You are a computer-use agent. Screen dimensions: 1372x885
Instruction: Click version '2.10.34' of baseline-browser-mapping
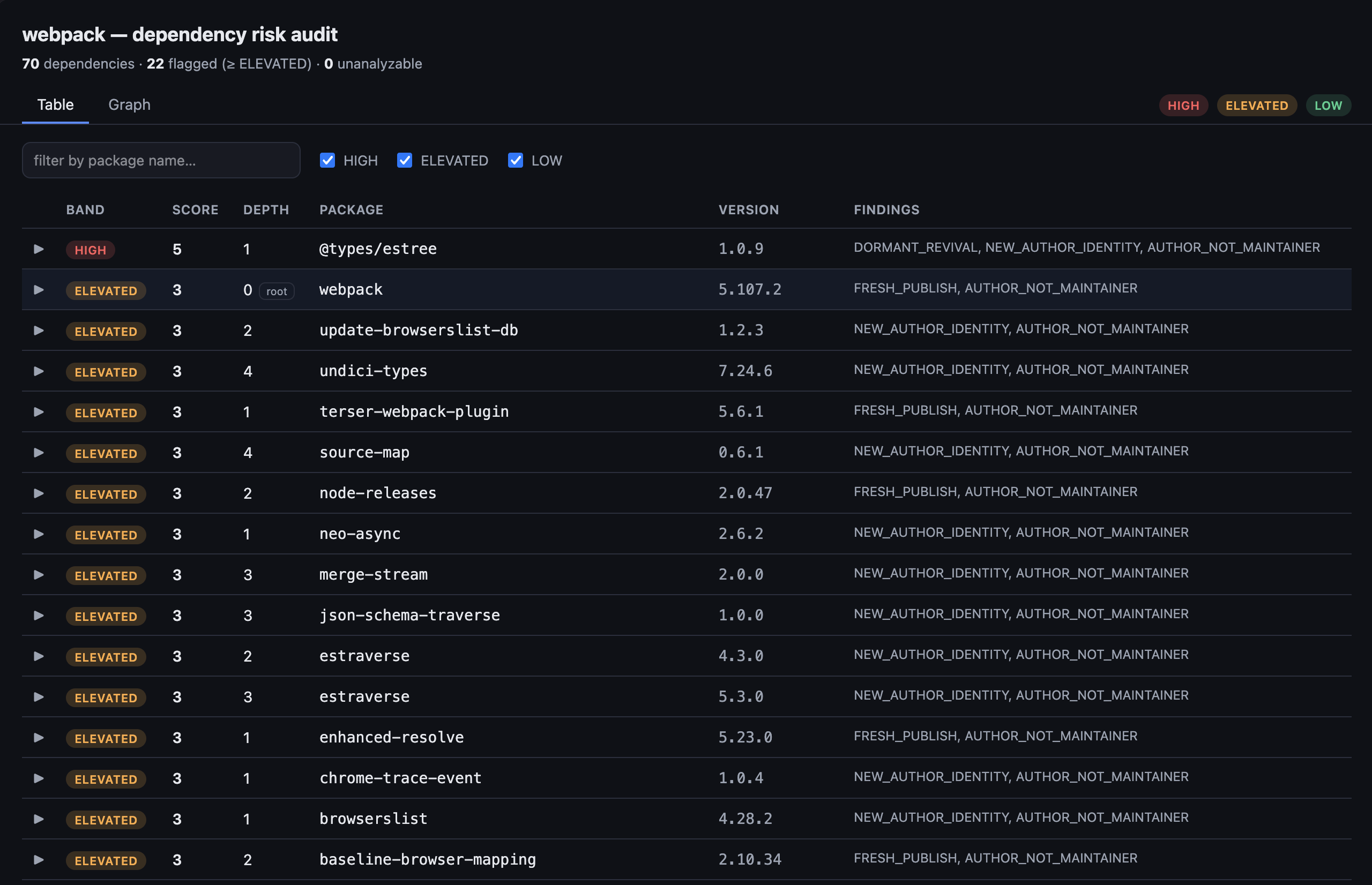(x=750, y=860)
